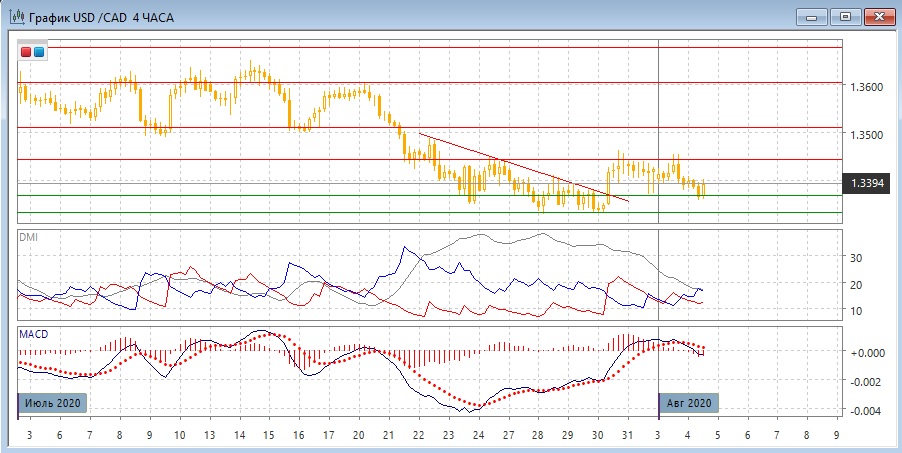Click date 24 on the time axis

click(478, 436)
